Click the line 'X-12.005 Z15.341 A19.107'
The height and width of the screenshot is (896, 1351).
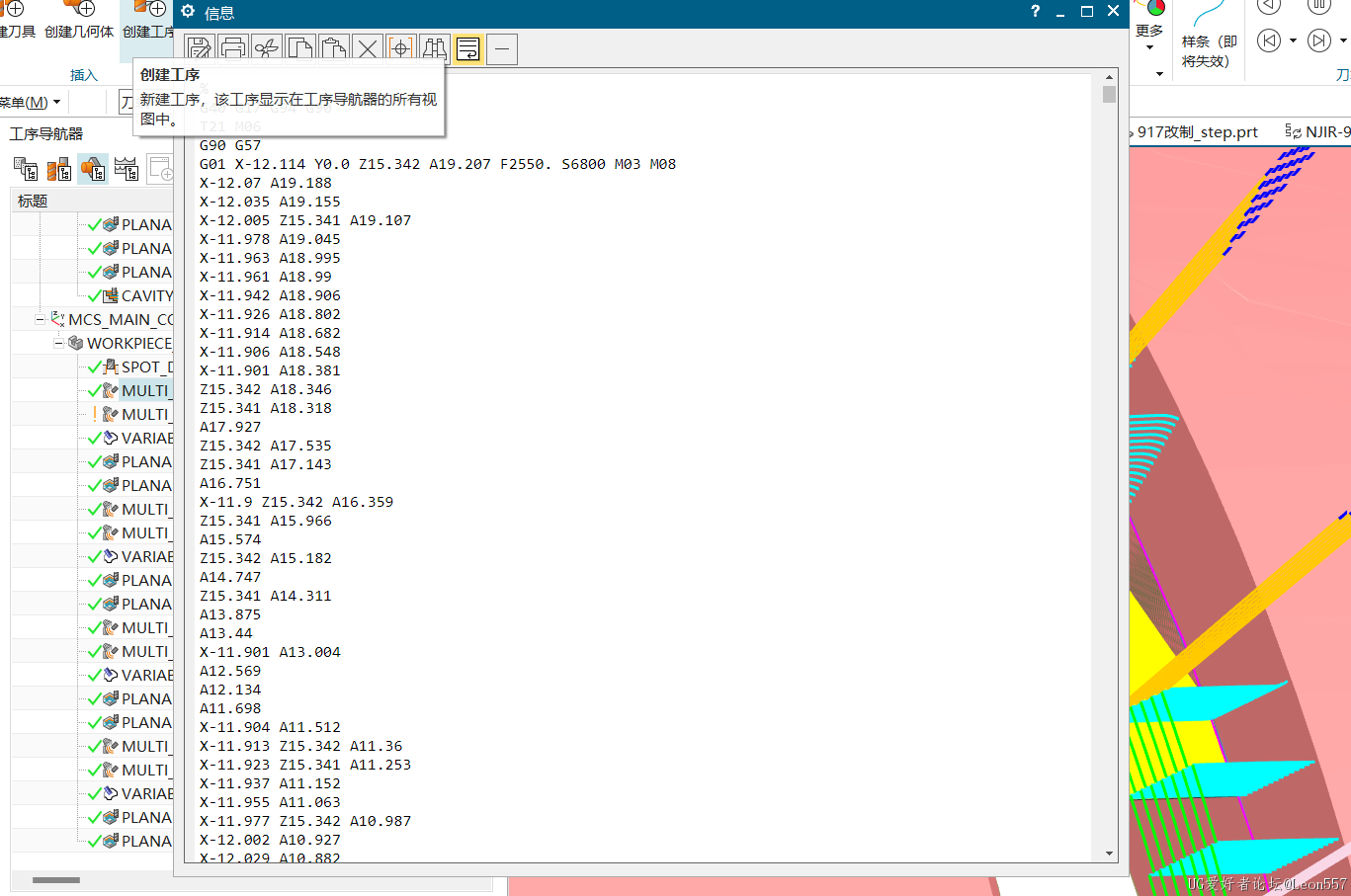(305, 220)
